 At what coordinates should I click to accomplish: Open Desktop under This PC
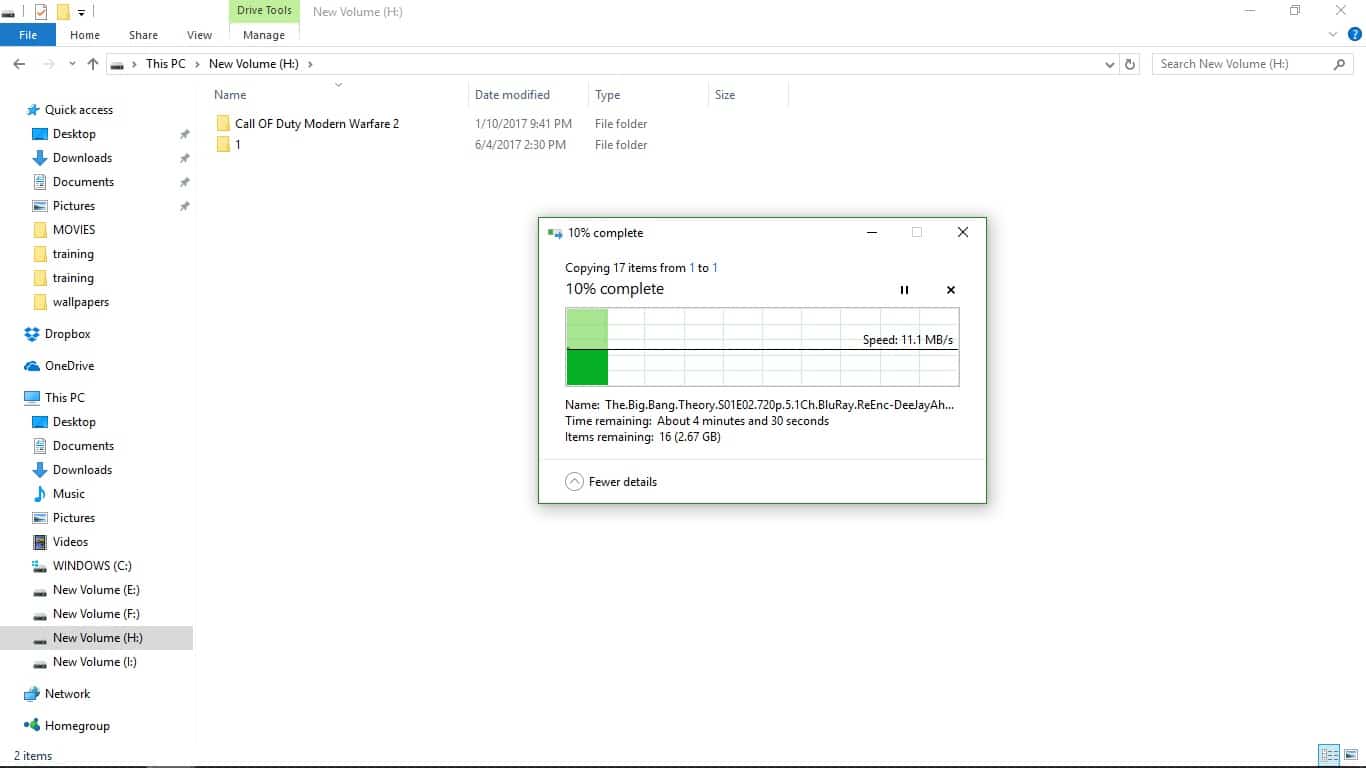pyautogui.click(x=74, y=422)
